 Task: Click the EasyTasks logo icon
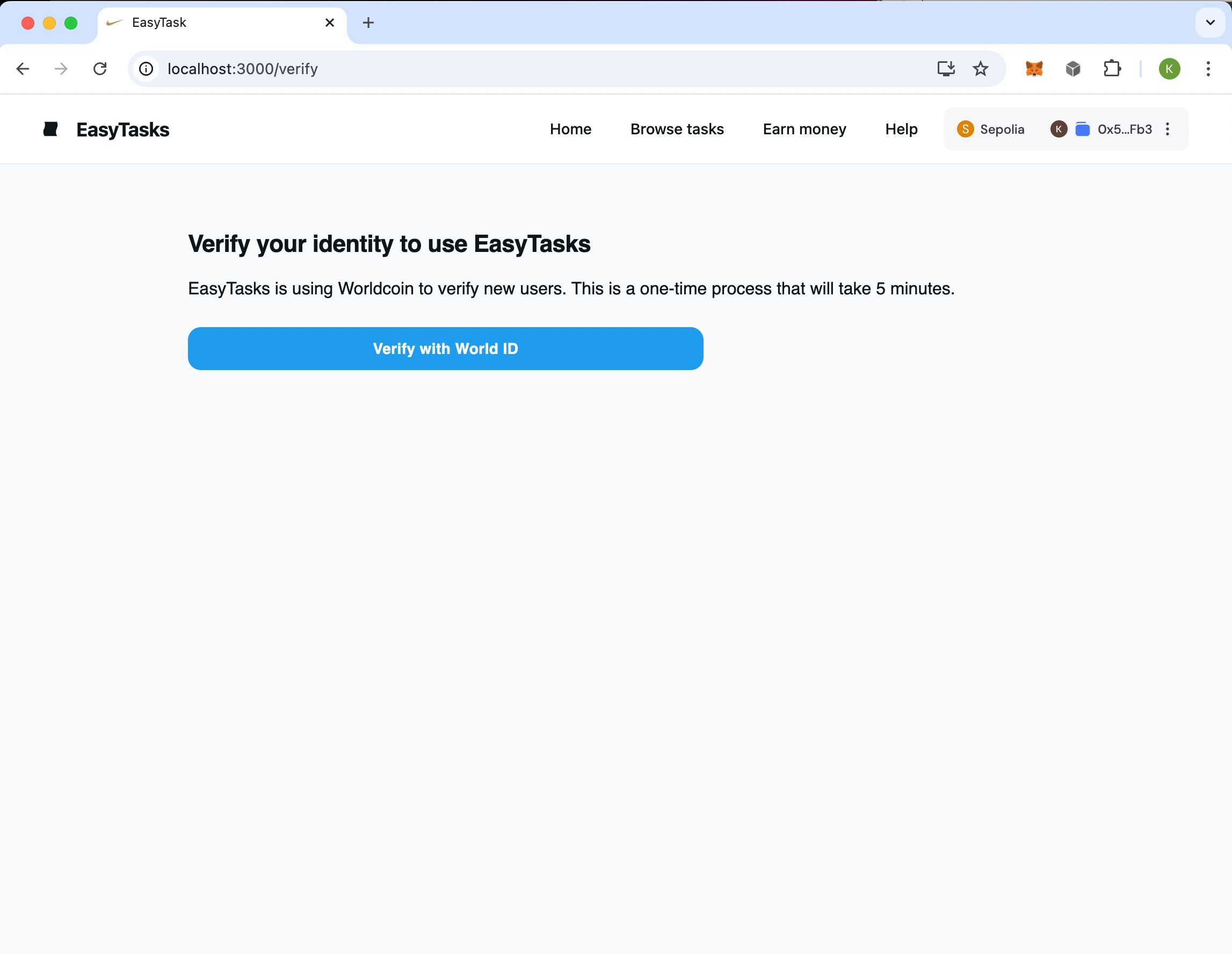[52, 129]
